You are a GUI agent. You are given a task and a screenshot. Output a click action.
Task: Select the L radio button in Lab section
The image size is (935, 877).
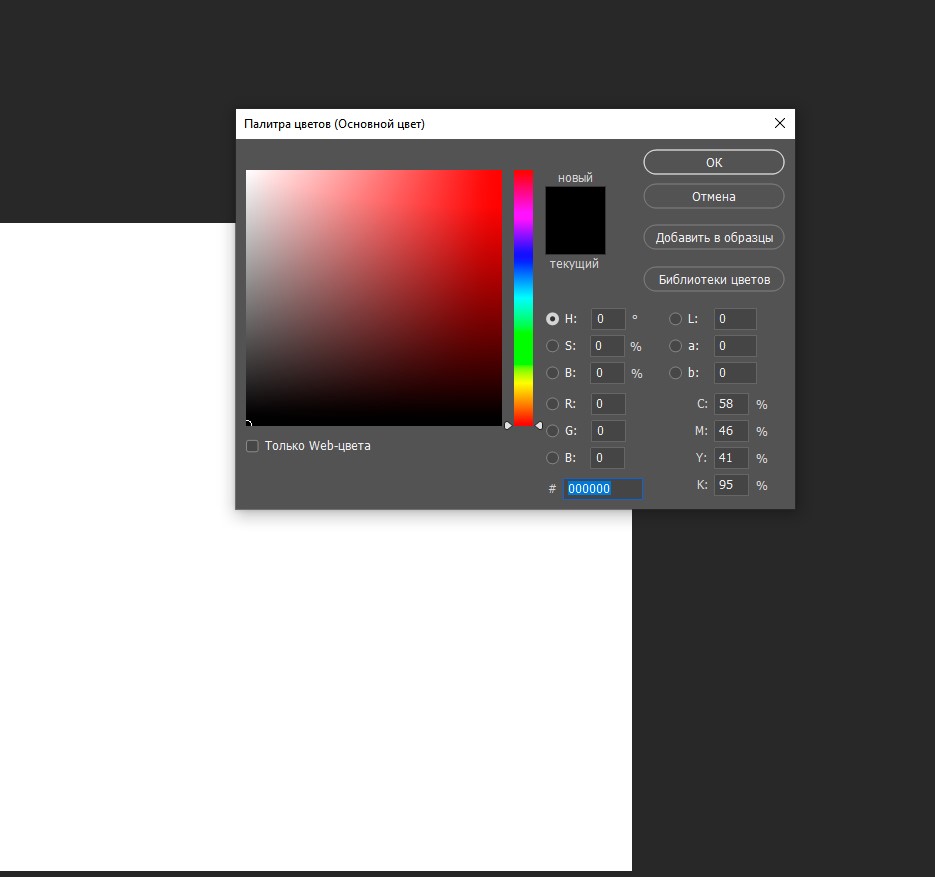point(676,318)
